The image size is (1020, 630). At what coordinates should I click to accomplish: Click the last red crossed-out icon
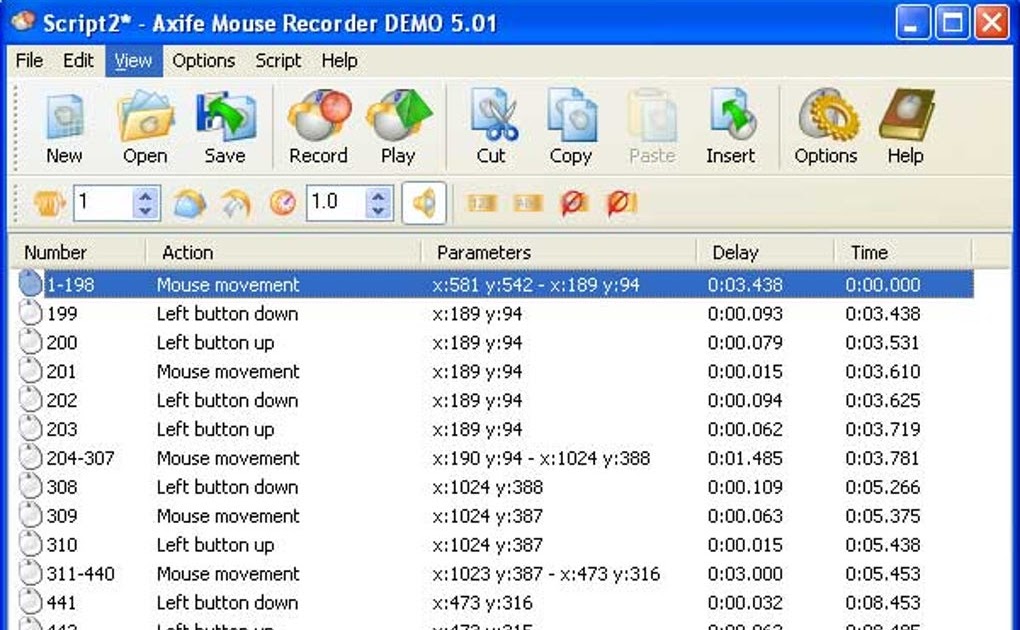tap(621, 204)
